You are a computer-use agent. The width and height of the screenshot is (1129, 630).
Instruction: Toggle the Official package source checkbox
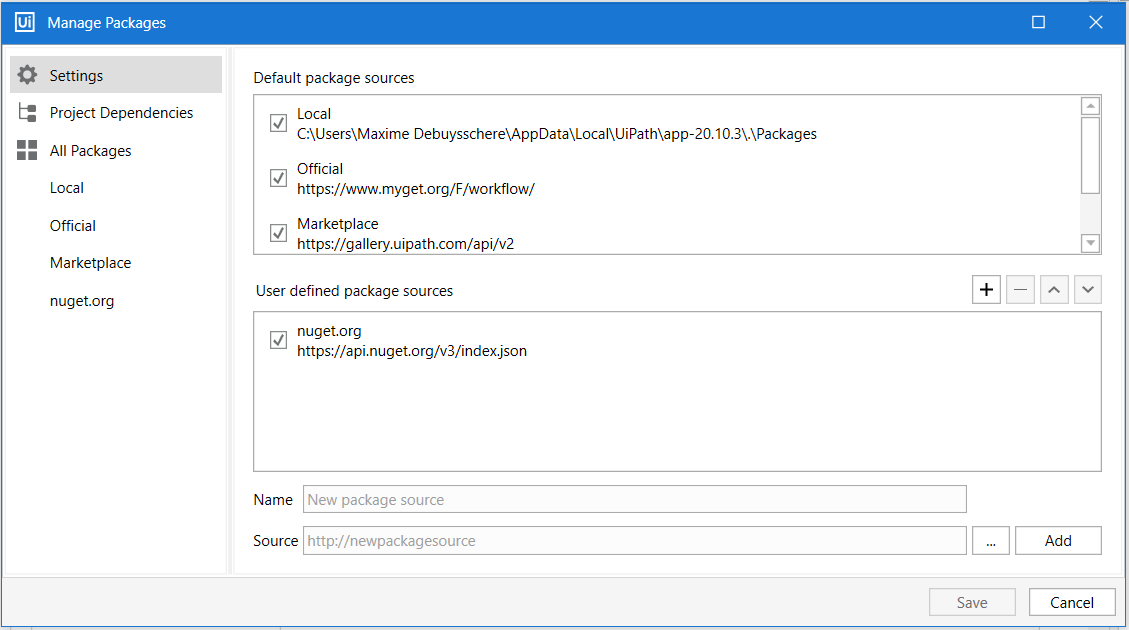pyautogui.click(x=279, y=178)
